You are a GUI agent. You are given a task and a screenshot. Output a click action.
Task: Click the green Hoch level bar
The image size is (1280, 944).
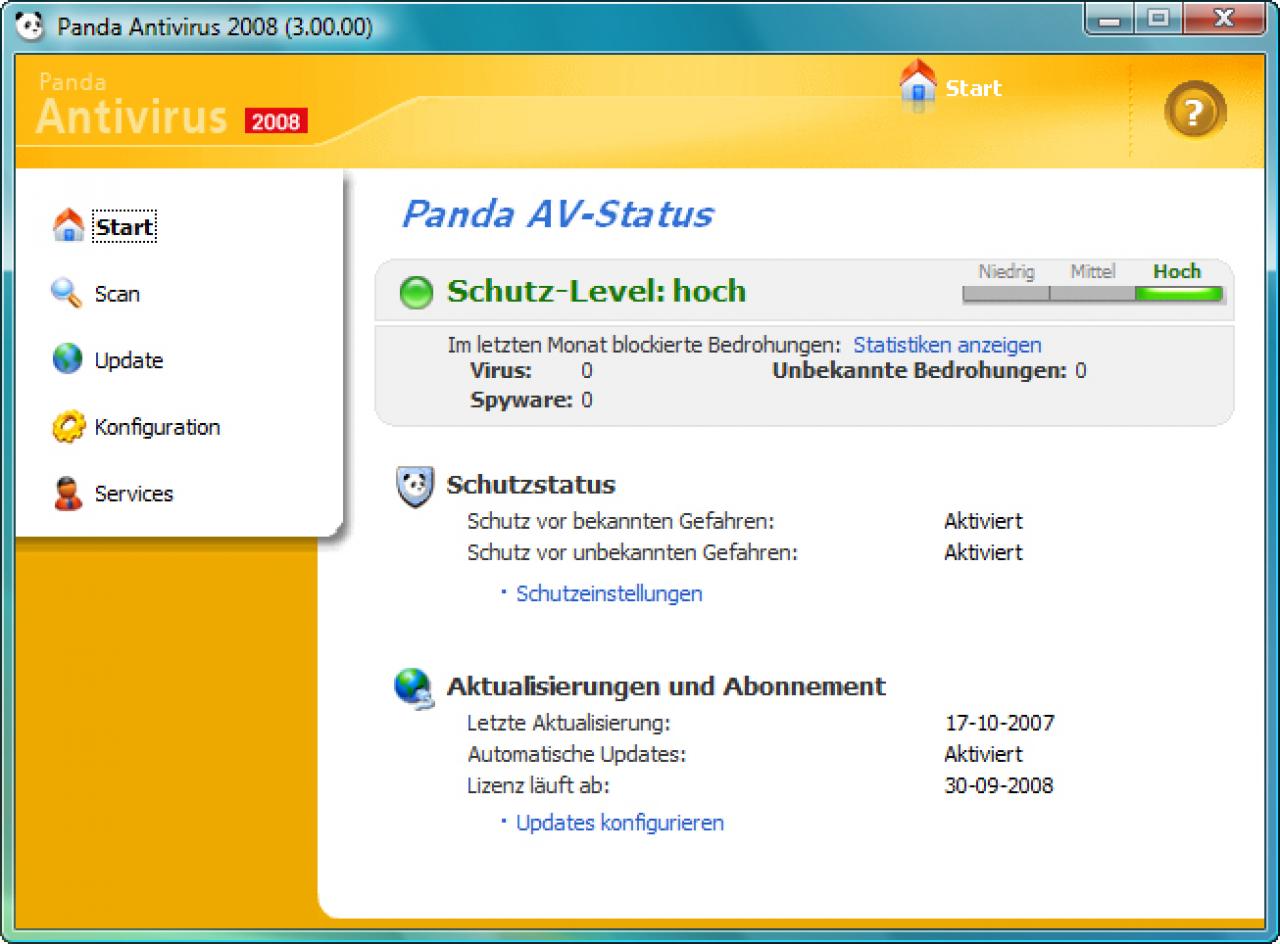[1178, 294]
